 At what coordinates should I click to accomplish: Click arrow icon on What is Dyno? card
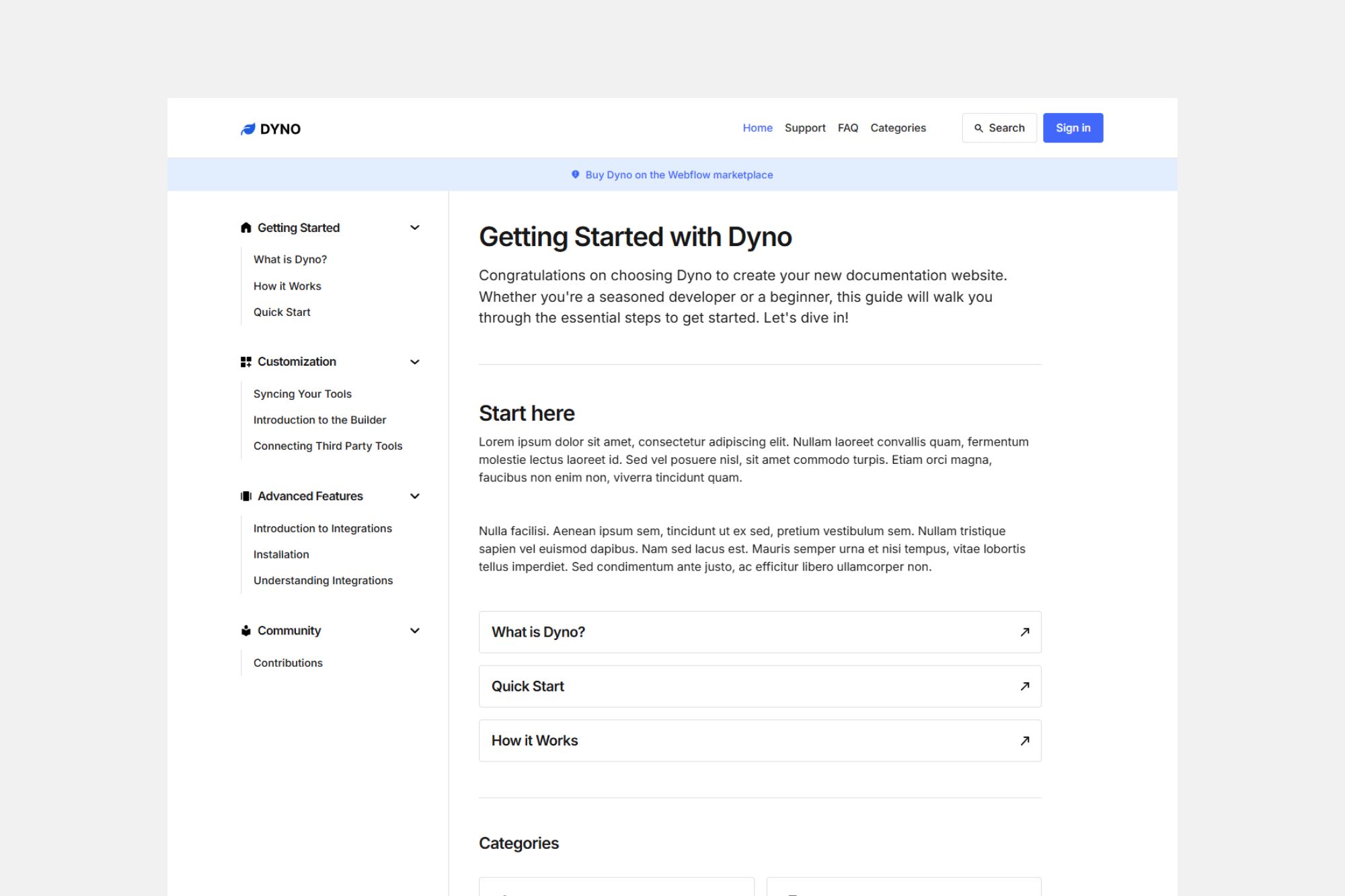point(1024,632)
